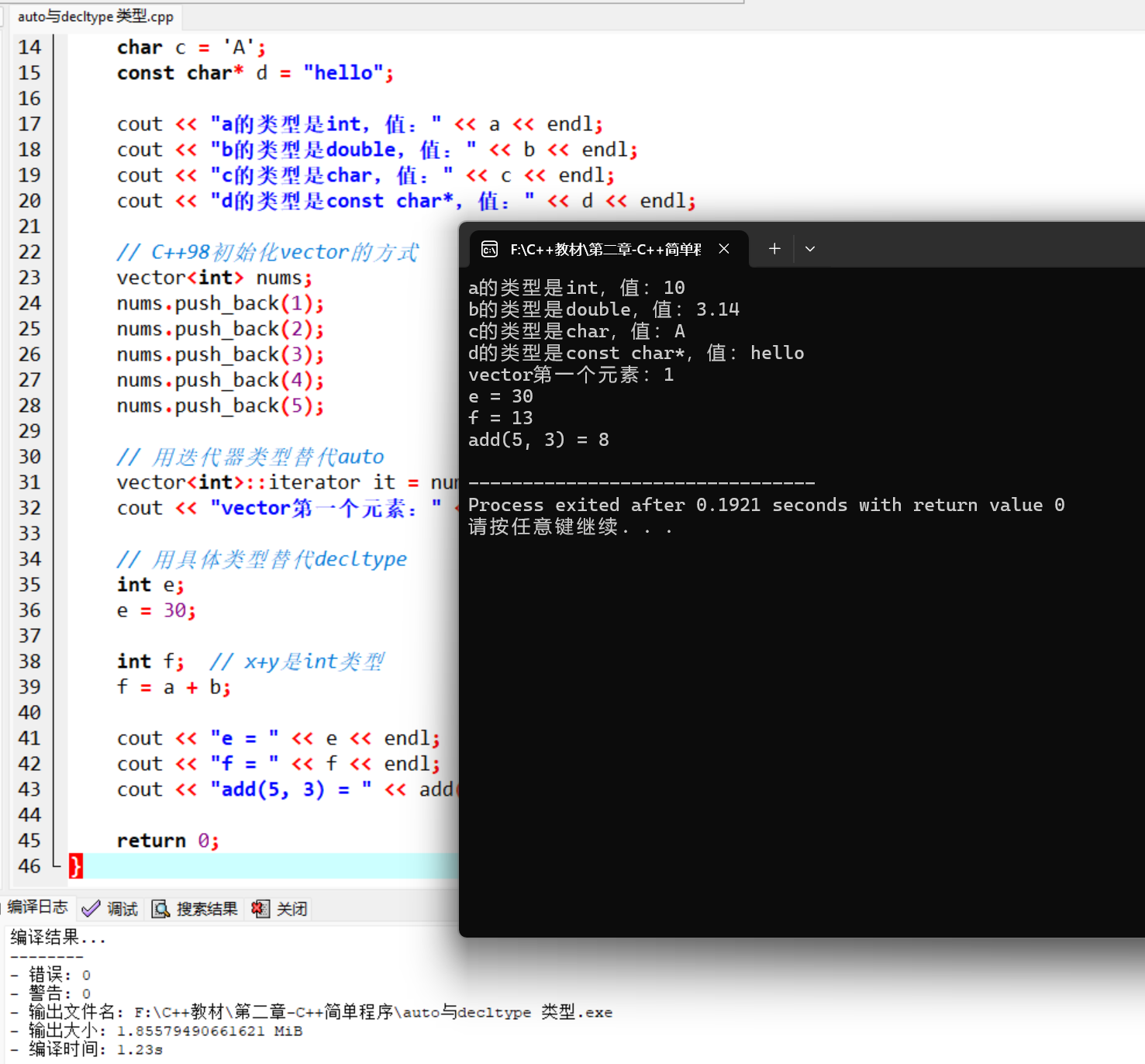Click the cout line printing 'b的类型是double'
Image resolution: width=1145 pixels, height=1064 pixels.
click(x=378, y=150)
